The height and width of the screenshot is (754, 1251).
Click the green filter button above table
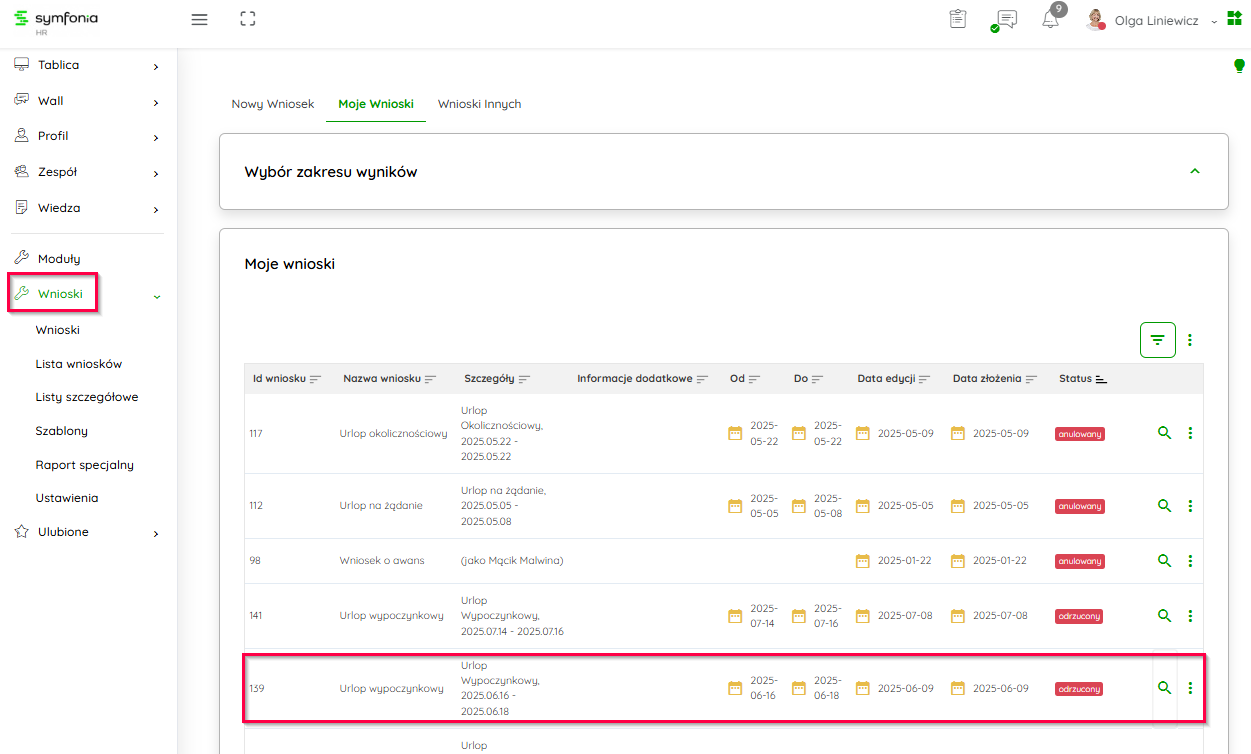pos(1157,340)
